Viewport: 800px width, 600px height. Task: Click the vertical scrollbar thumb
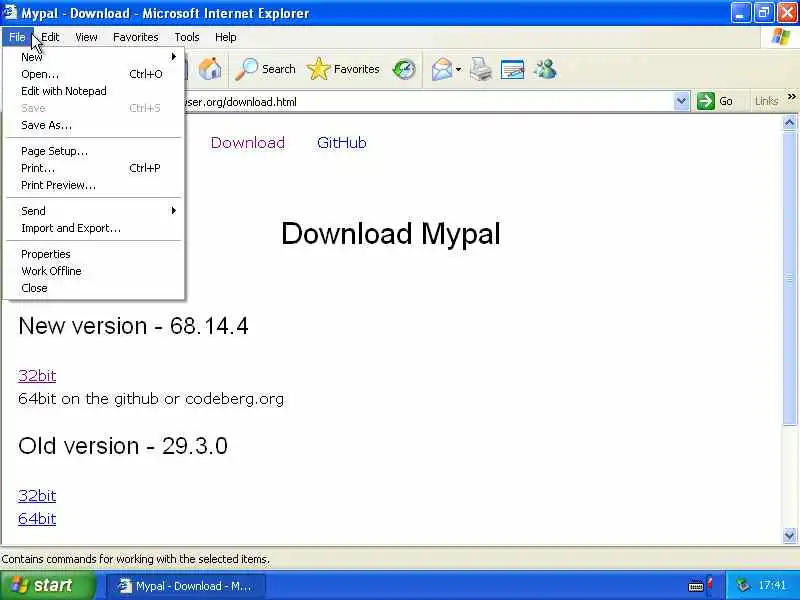[789, 278]
